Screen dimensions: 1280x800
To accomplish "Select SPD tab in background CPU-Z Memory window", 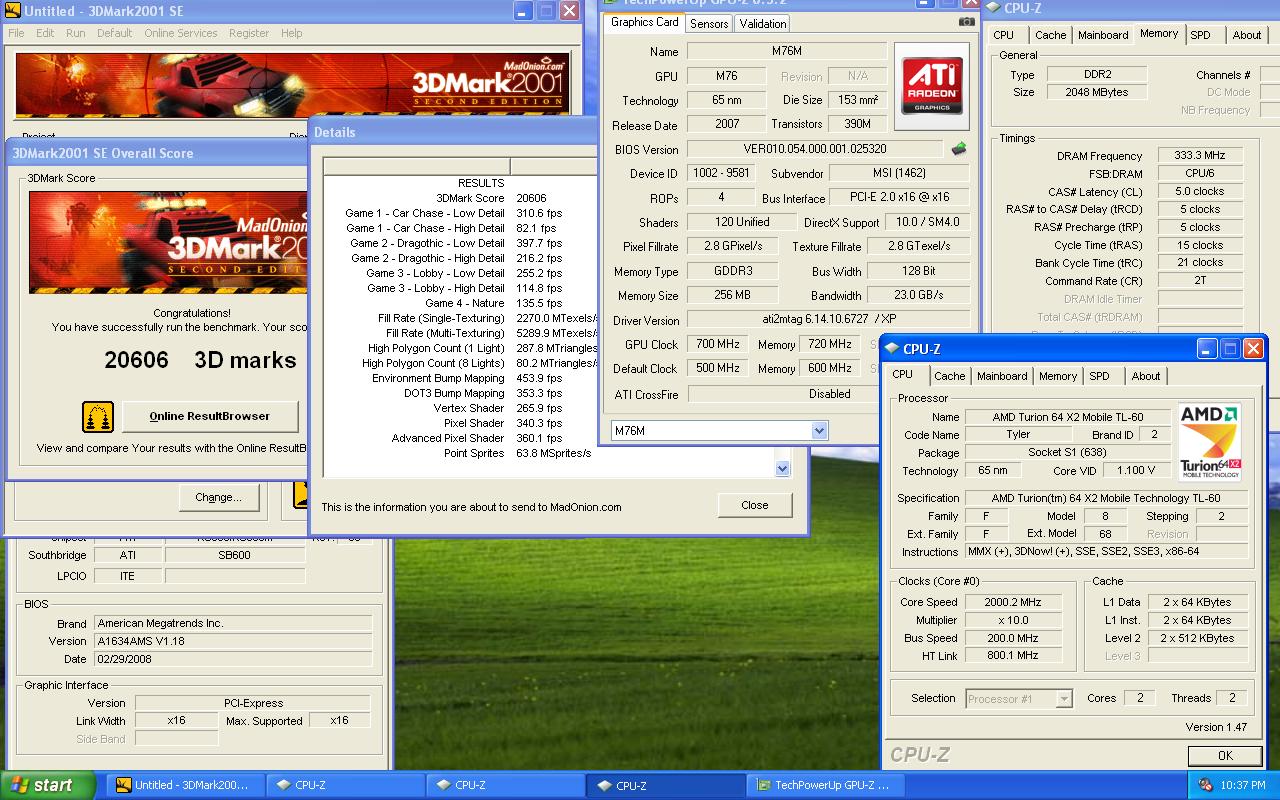I will coord(1200,35).
